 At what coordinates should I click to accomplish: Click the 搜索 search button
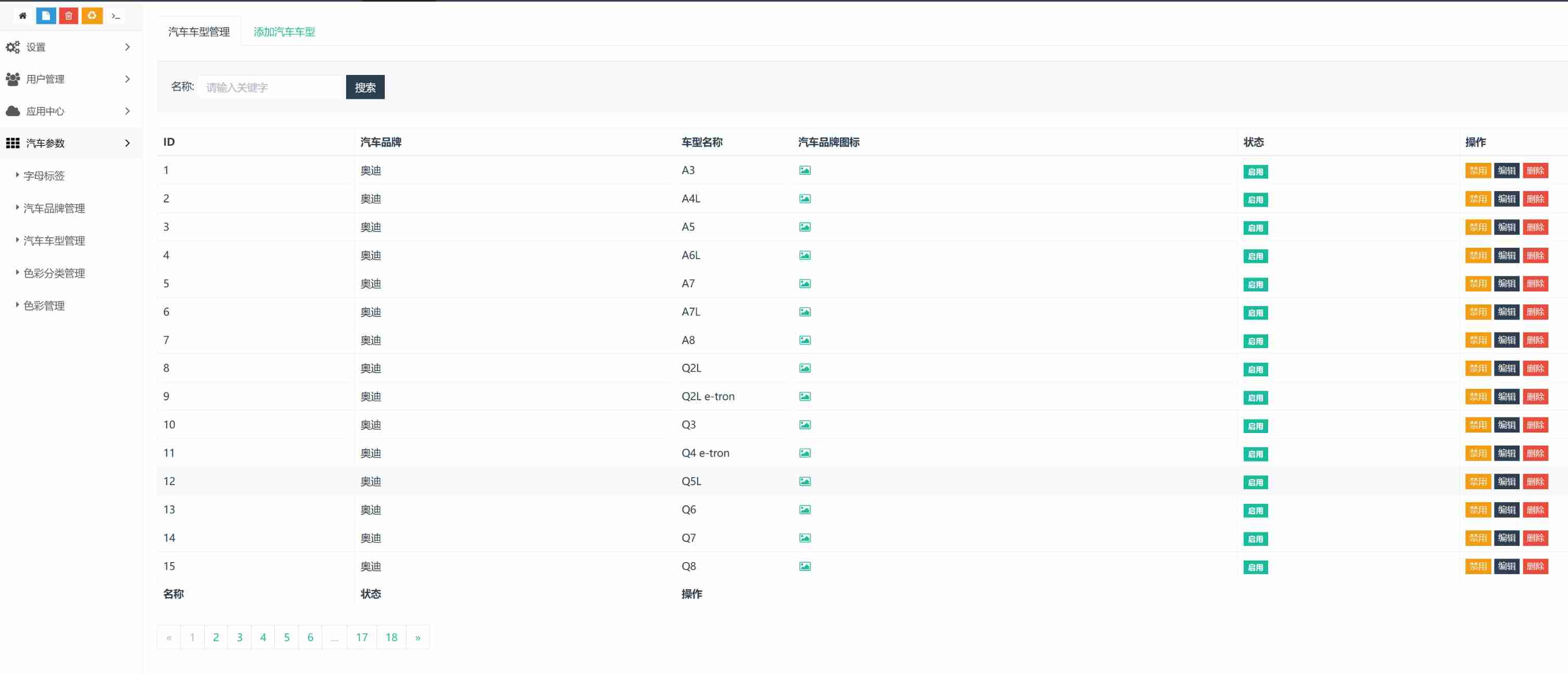point(364,87)
